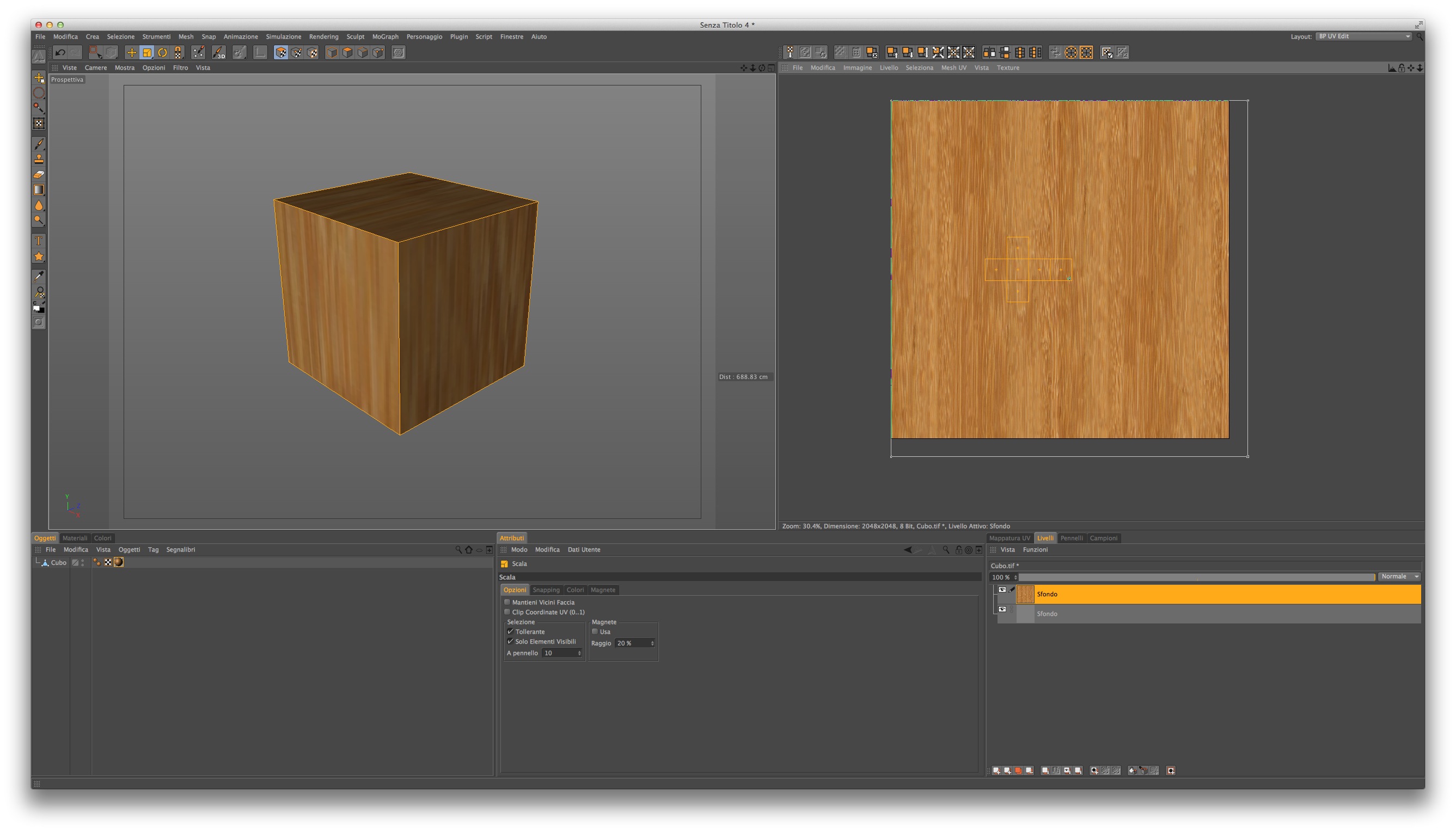Screen dimensions: 1456x832
Task: Select the Rotate tool in top toolbar
Action: pos(162,53)
